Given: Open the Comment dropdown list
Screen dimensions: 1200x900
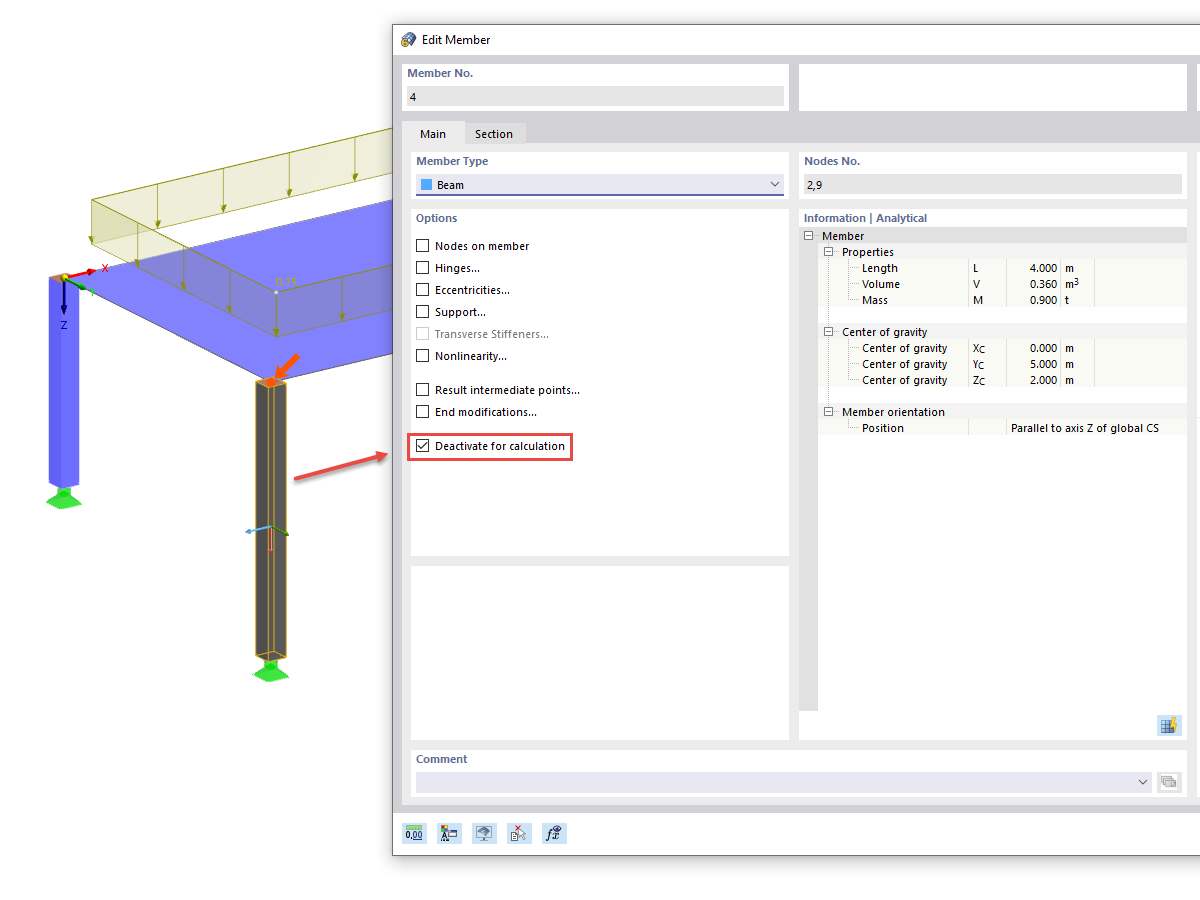Looking at the screenshot, I should tap(1143, 782).
